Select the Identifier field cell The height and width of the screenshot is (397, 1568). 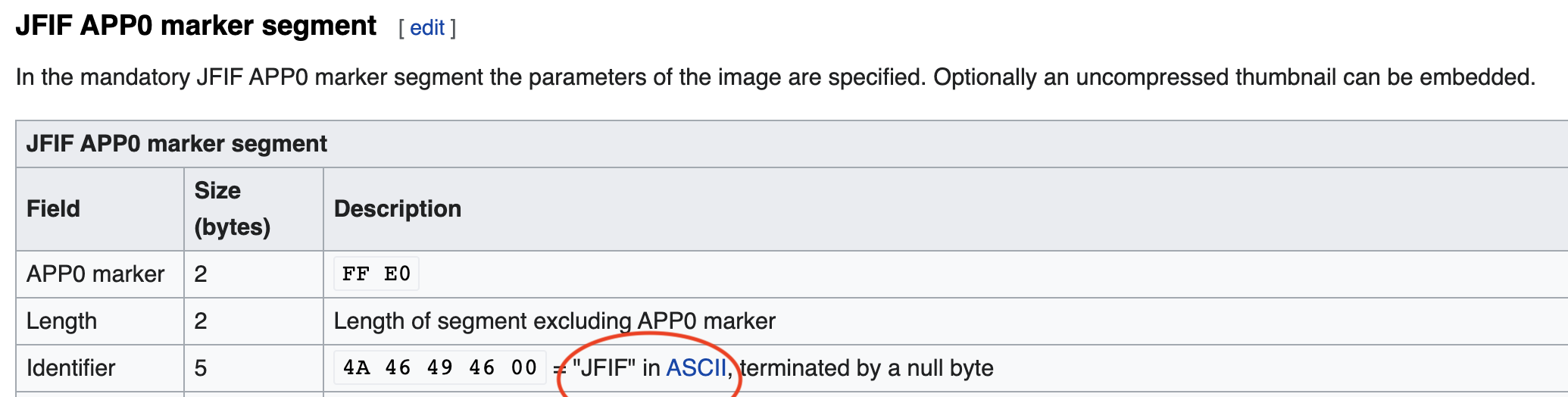point(70,368)
